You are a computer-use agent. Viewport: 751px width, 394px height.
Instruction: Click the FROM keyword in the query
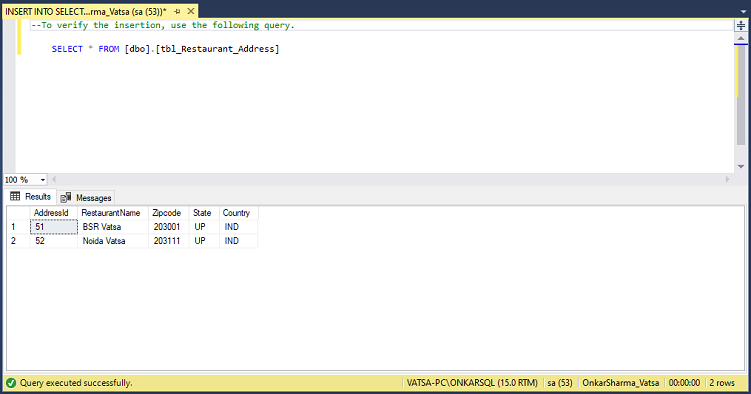[109, 49]
